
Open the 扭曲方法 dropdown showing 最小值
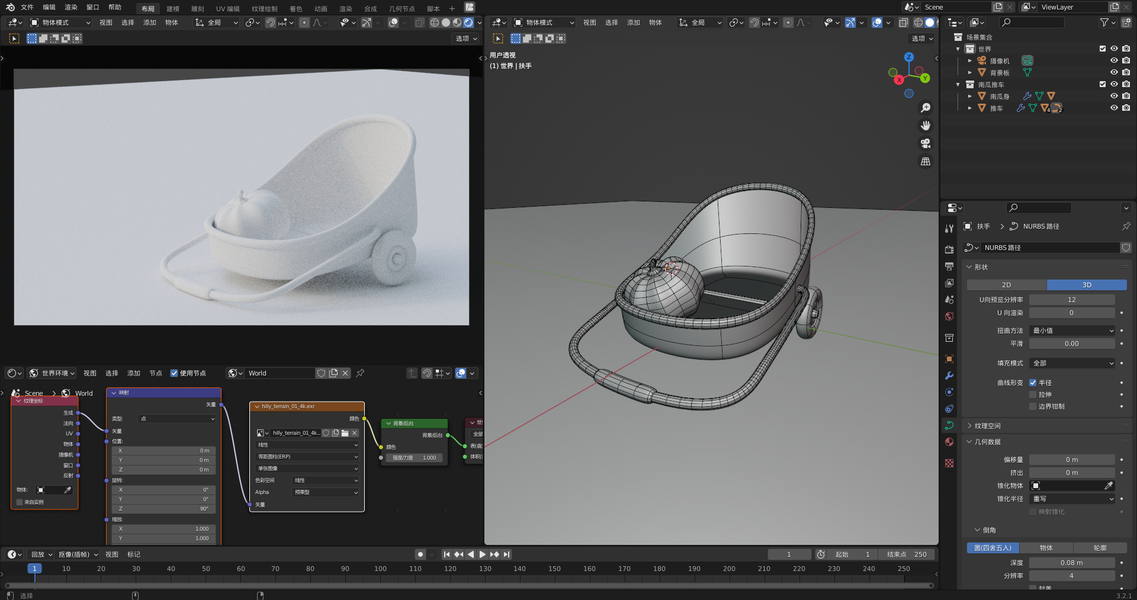pos(1071,330)
